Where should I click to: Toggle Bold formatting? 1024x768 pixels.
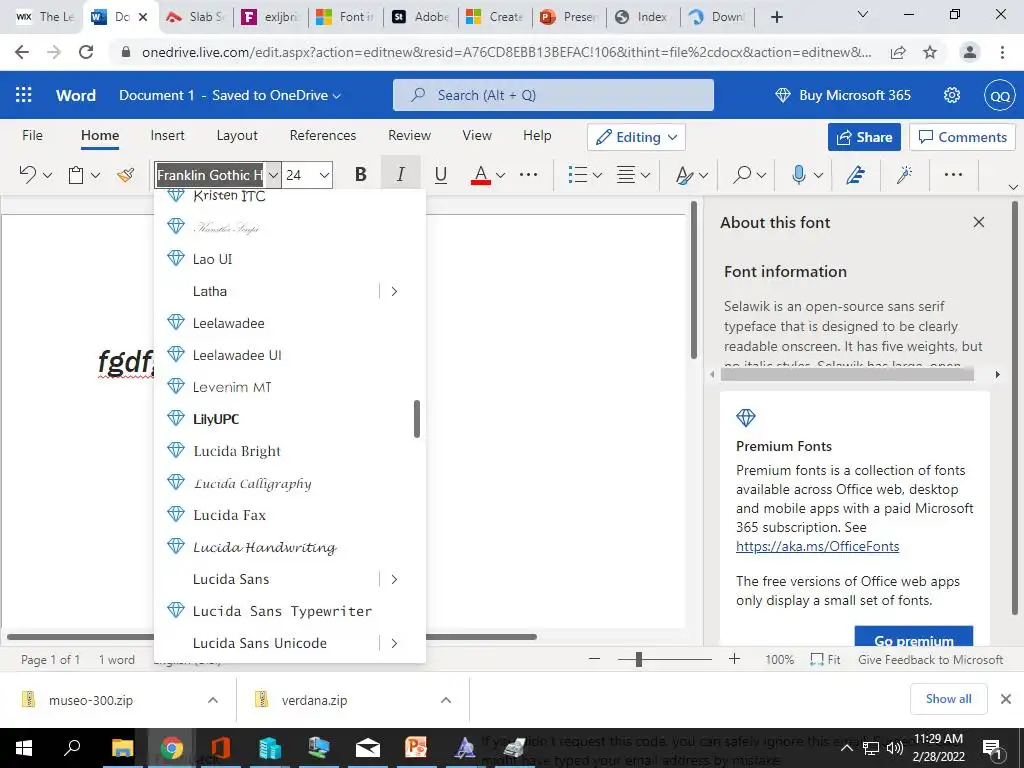pyautogui.click(x=360, y=174)
